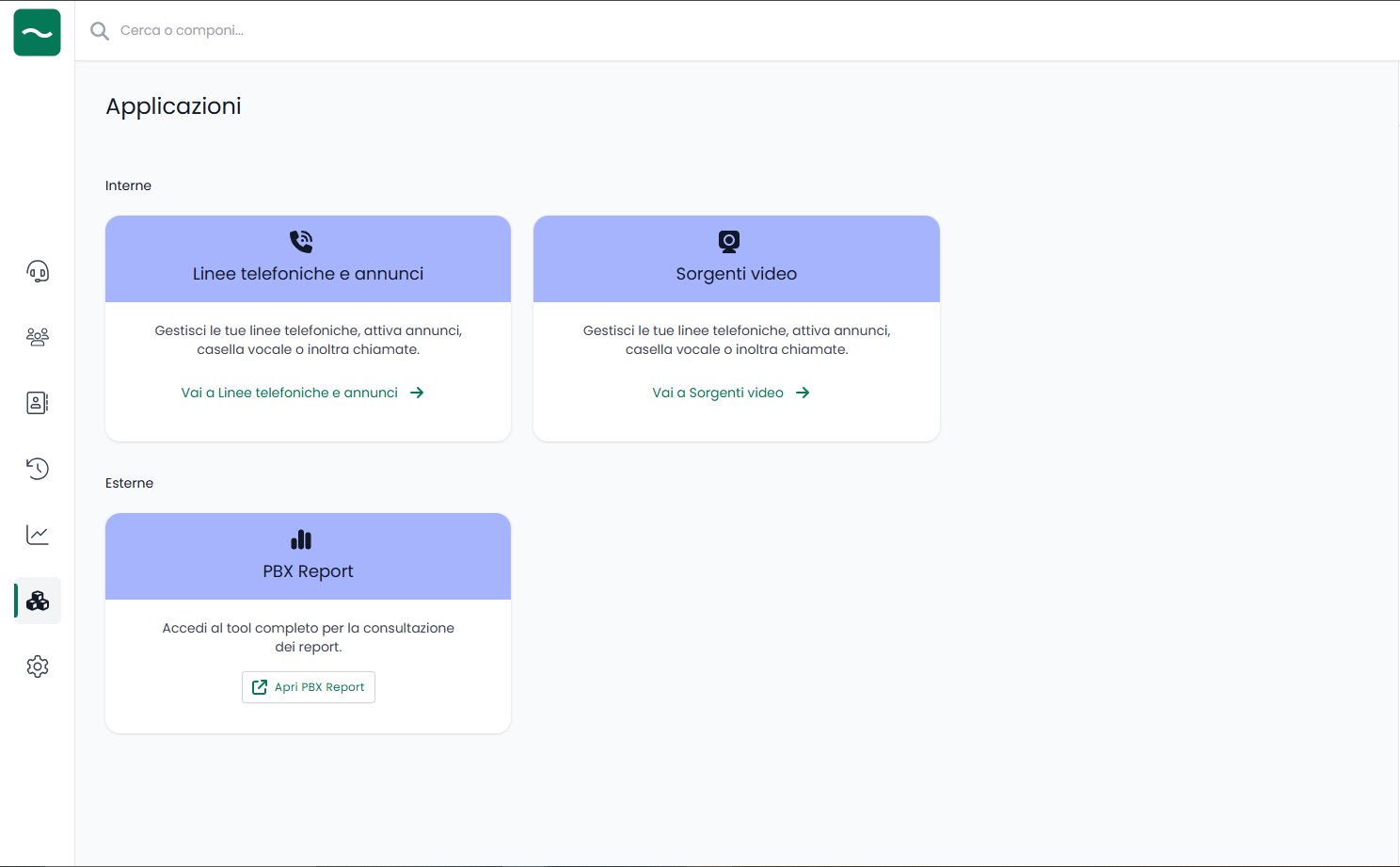Click the magnifying glass search icon
This screenshot has height=867, width=1400.
[x=100, y=31]
